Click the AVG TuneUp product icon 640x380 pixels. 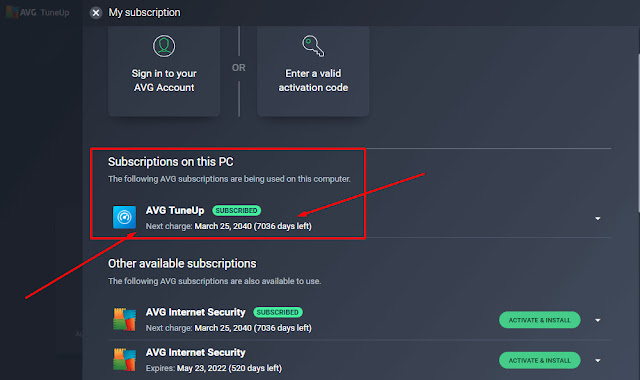coord(124,217)
